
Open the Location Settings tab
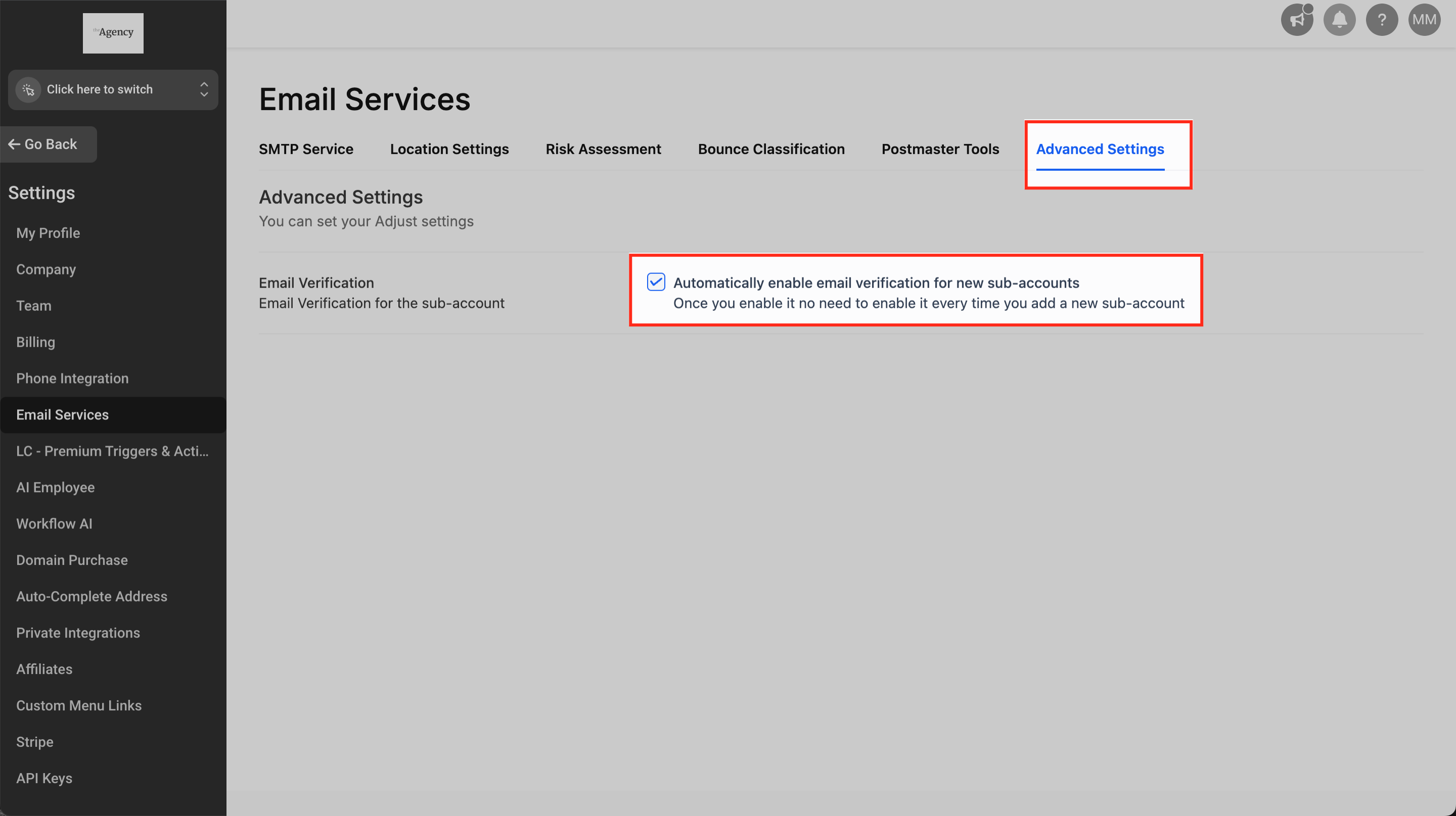coord(449,149)
